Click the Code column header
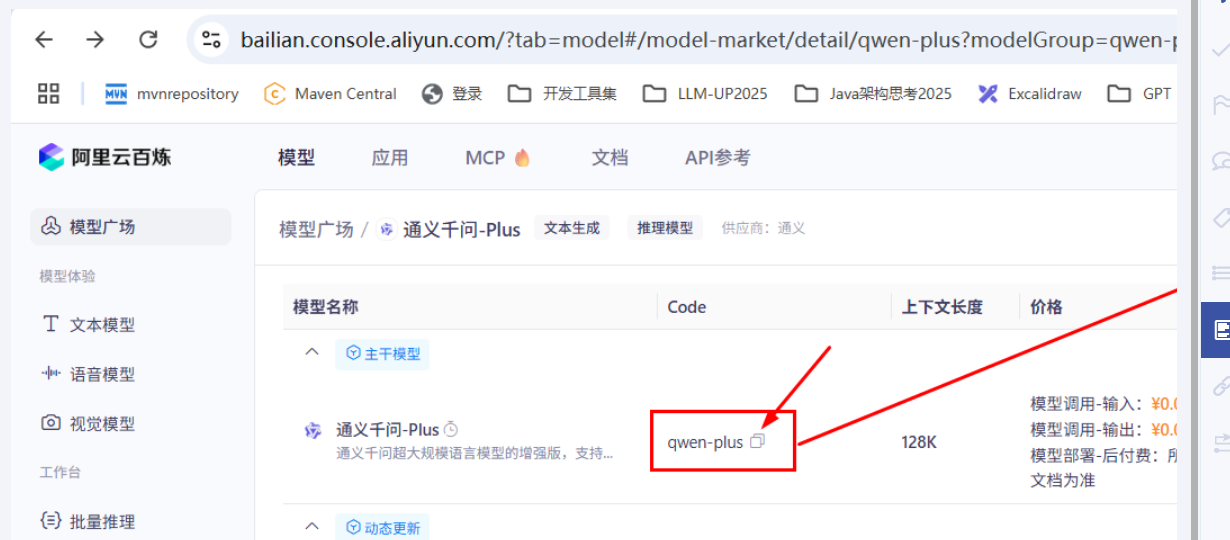 point(687,307)
